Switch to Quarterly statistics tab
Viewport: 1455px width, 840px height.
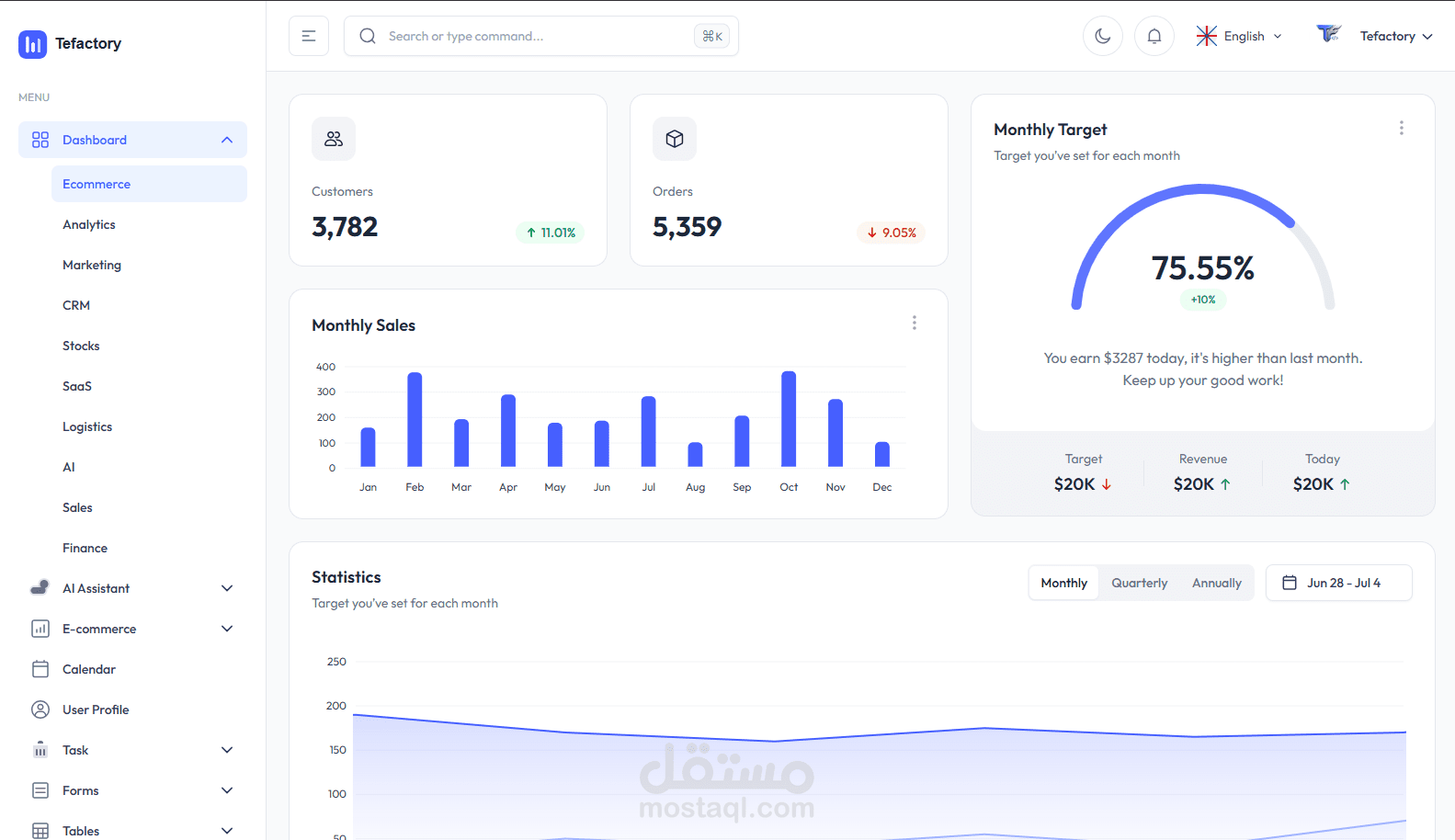tap(1139, 583)
